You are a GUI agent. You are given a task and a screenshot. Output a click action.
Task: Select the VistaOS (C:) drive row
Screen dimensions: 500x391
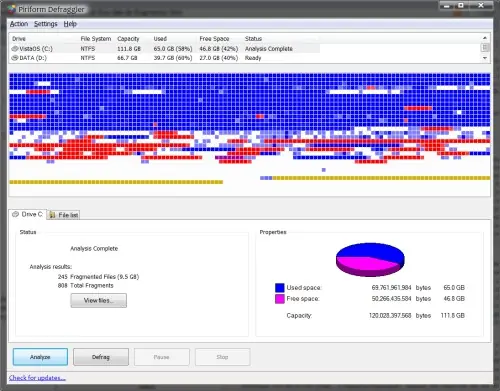coord(165,49)
